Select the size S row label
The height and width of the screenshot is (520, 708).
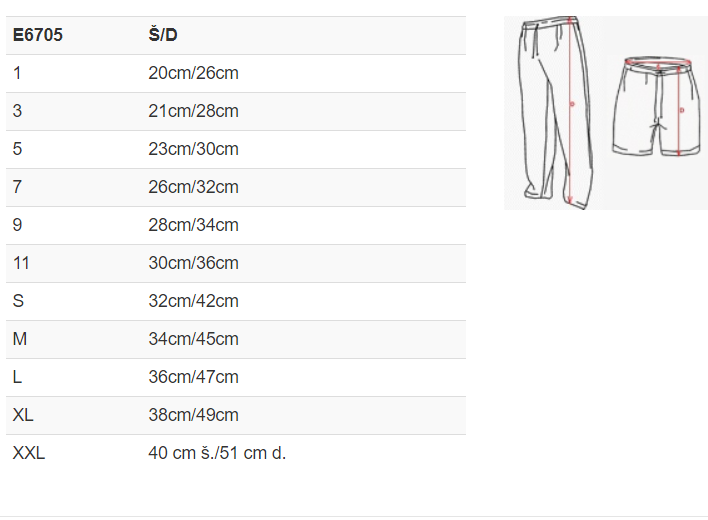tap(18, 301)
